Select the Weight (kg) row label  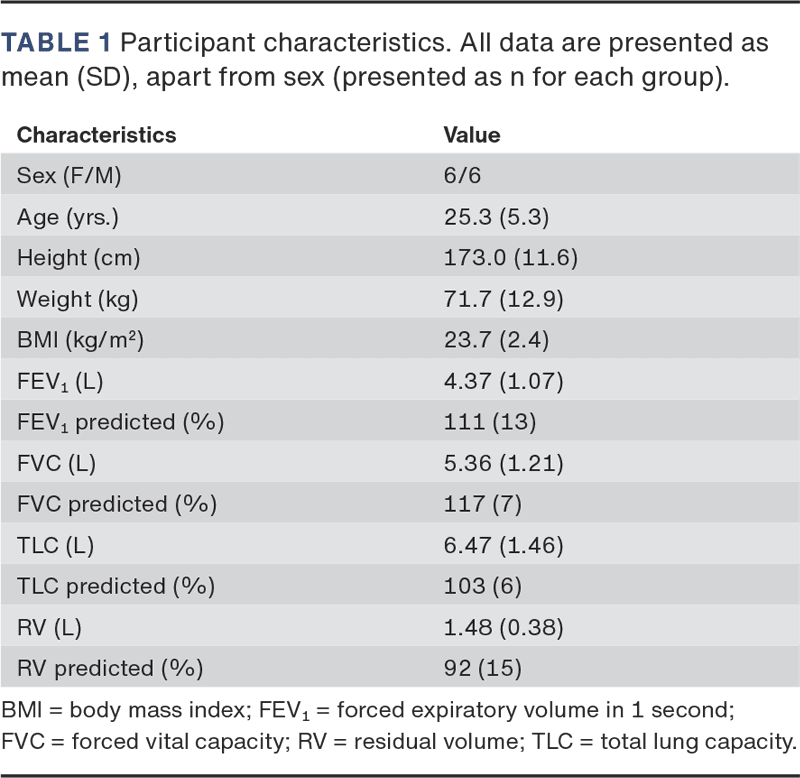tap(78, 299)
